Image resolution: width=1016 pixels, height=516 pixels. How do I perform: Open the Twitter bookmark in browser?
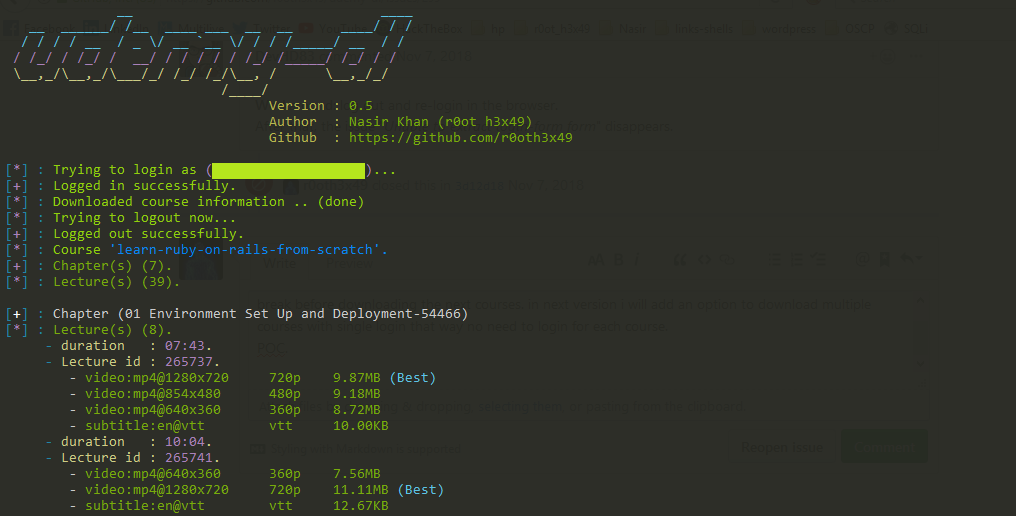(x=263, y=29)
